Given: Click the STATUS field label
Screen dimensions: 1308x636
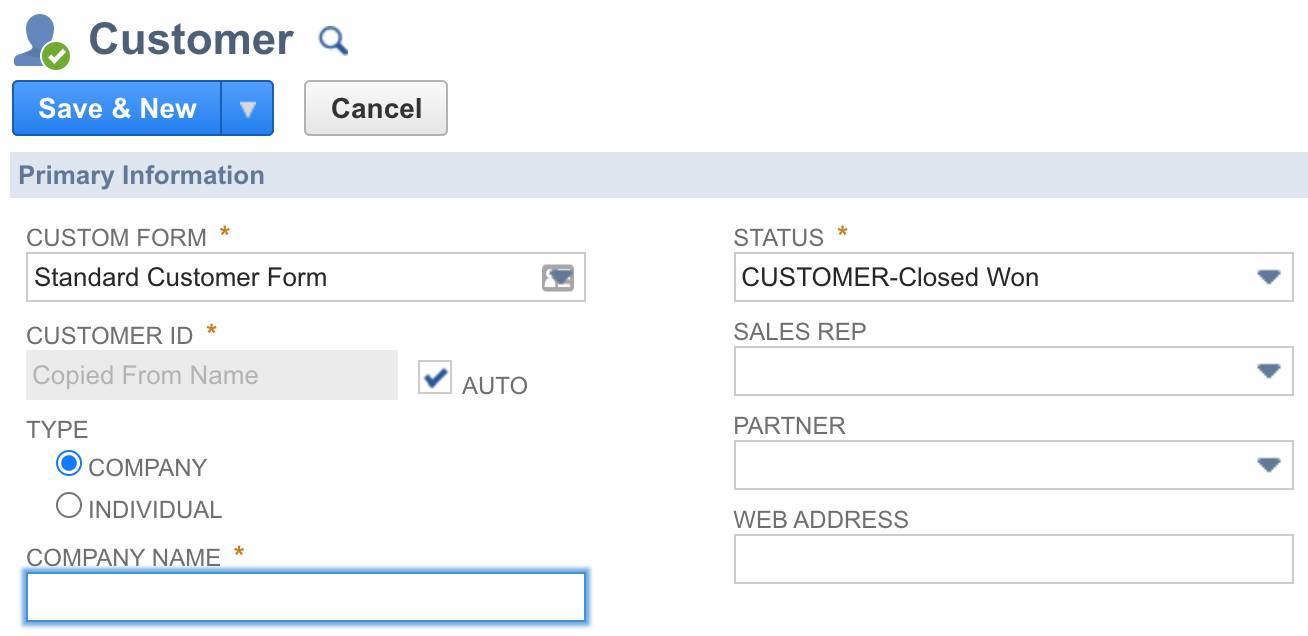Looking at the screenshot, I should click(x=779, y=237).
